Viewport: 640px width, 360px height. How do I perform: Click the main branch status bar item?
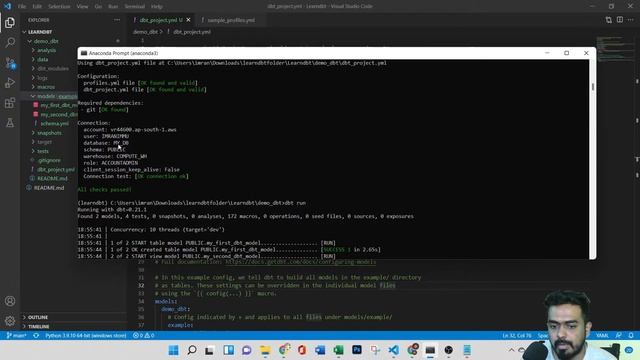pyautogui.click(x=17, y=336)
